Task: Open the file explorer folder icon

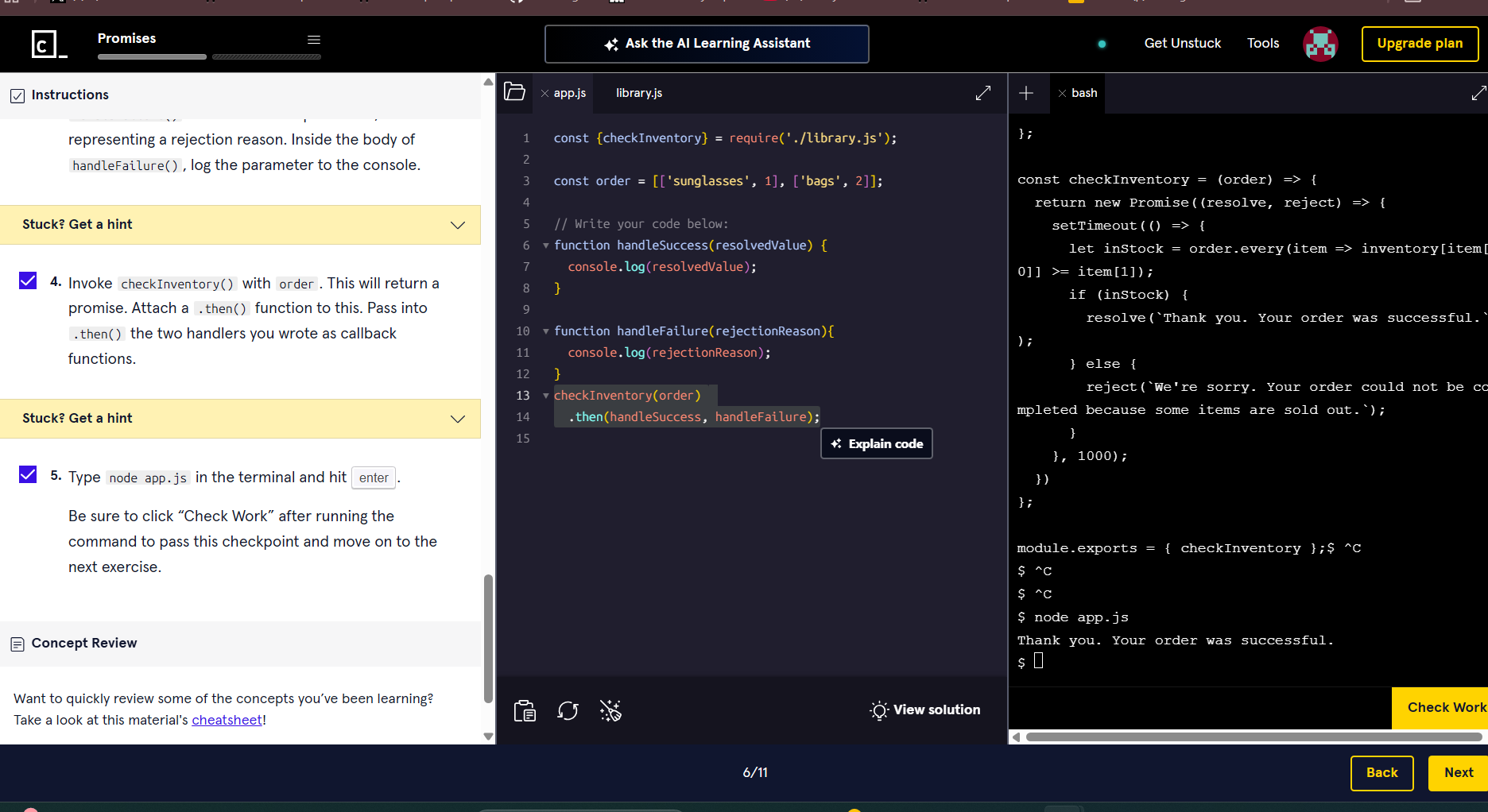Action: [514, 92]
